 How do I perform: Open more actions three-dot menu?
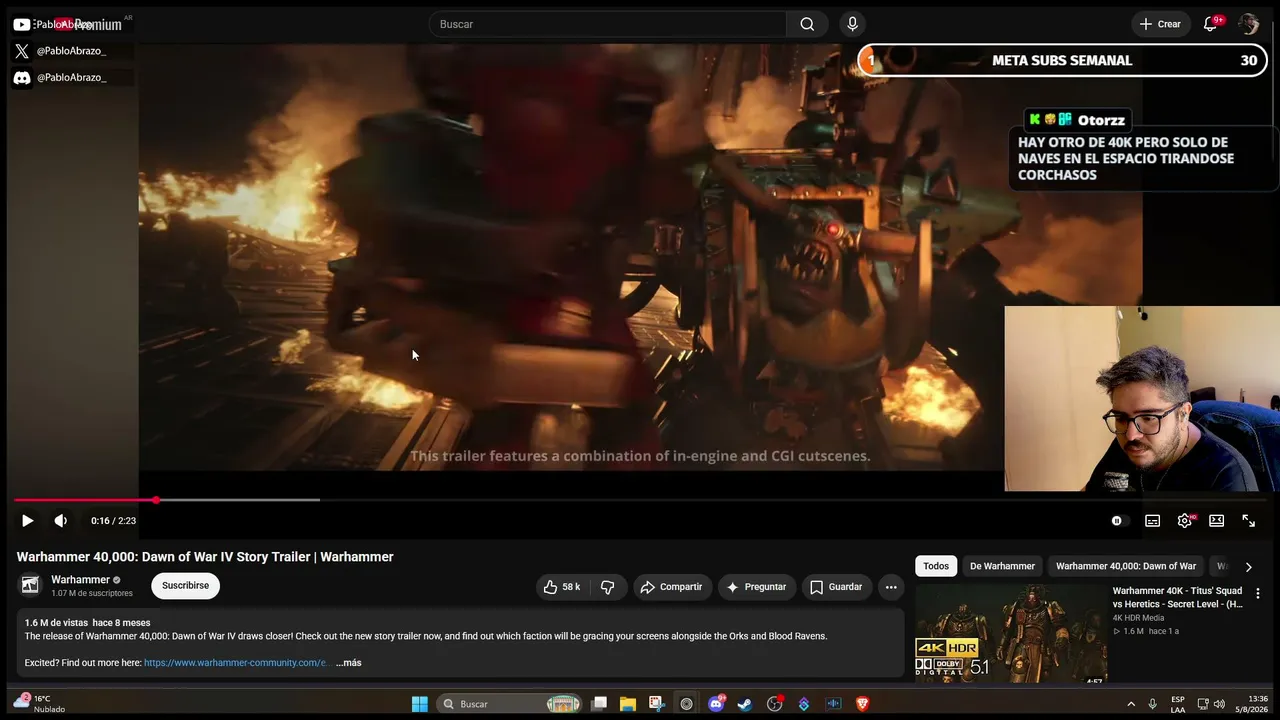pyautogui.click(x=891, y=587)
